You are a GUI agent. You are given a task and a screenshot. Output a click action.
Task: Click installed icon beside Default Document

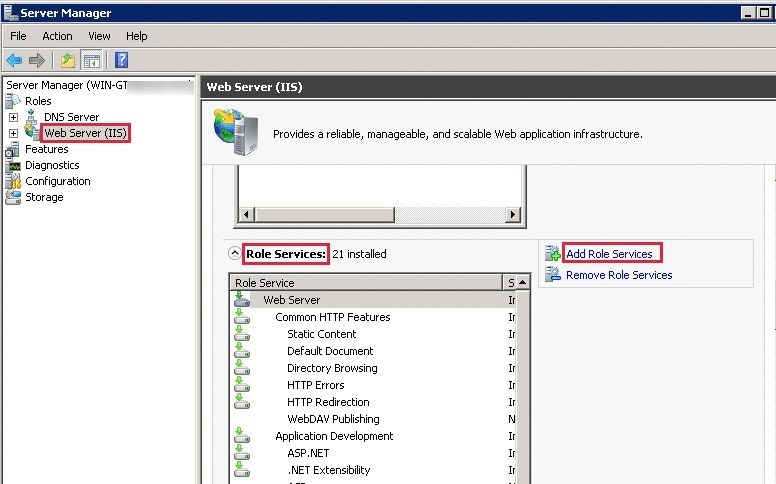pos(242,351)
